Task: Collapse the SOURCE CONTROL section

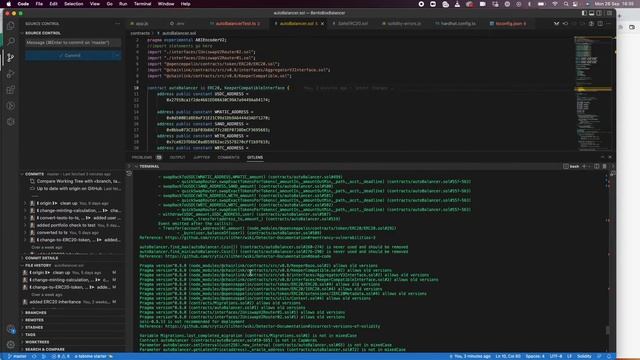Action: 42,33
